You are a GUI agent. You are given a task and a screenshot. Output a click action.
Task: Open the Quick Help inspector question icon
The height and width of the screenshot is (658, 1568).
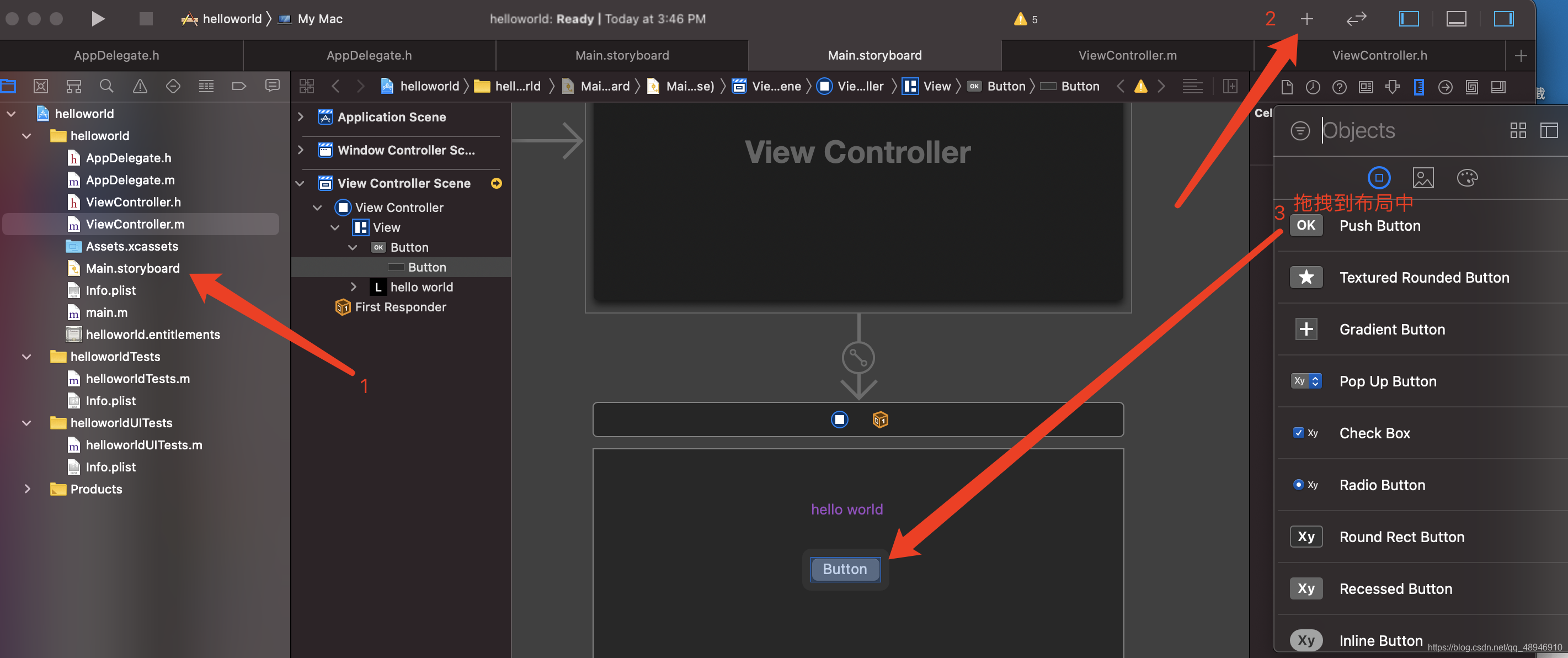pos(1339,87)
